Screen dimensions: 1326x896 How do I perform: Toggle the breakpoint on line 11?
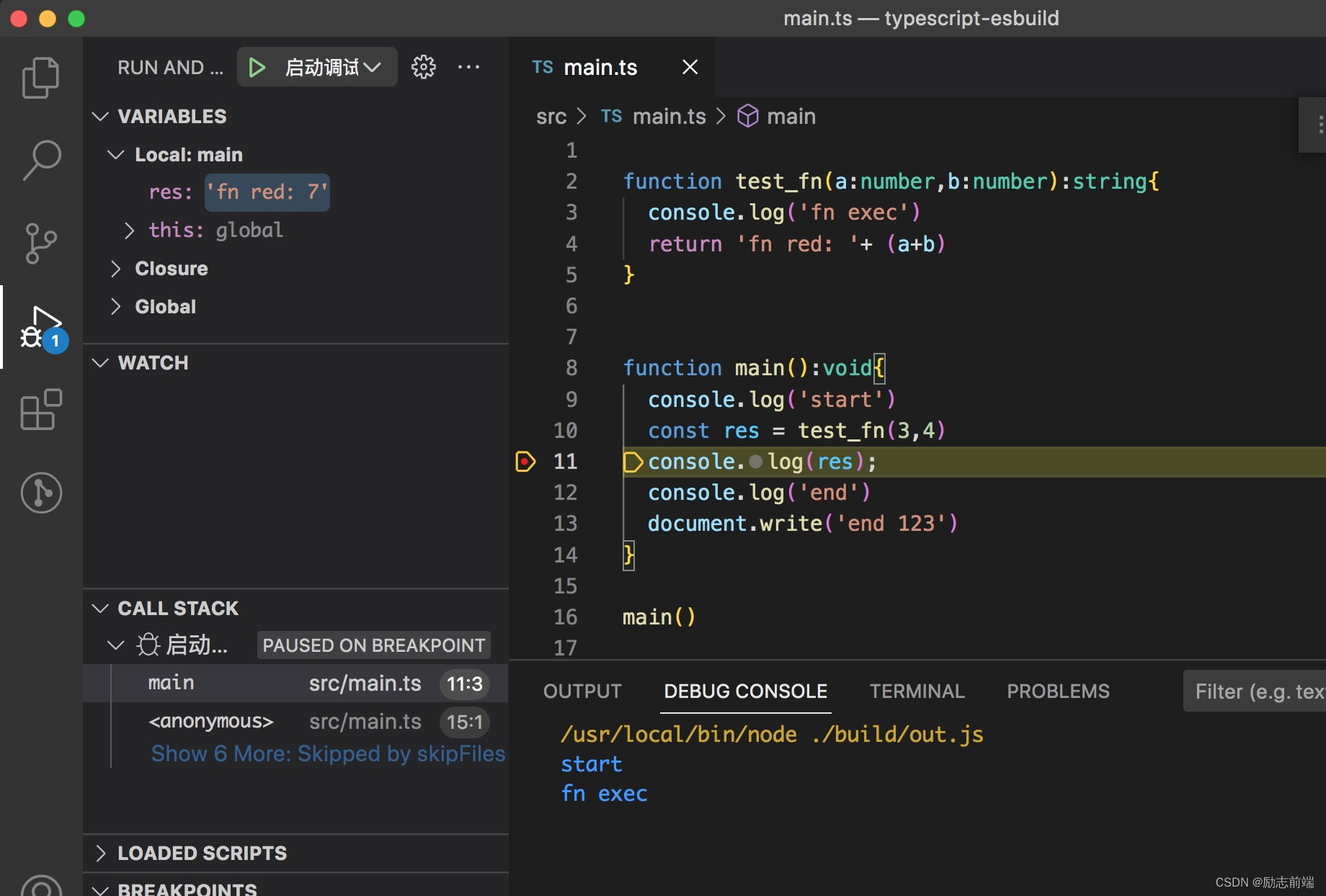coord(525,461)
